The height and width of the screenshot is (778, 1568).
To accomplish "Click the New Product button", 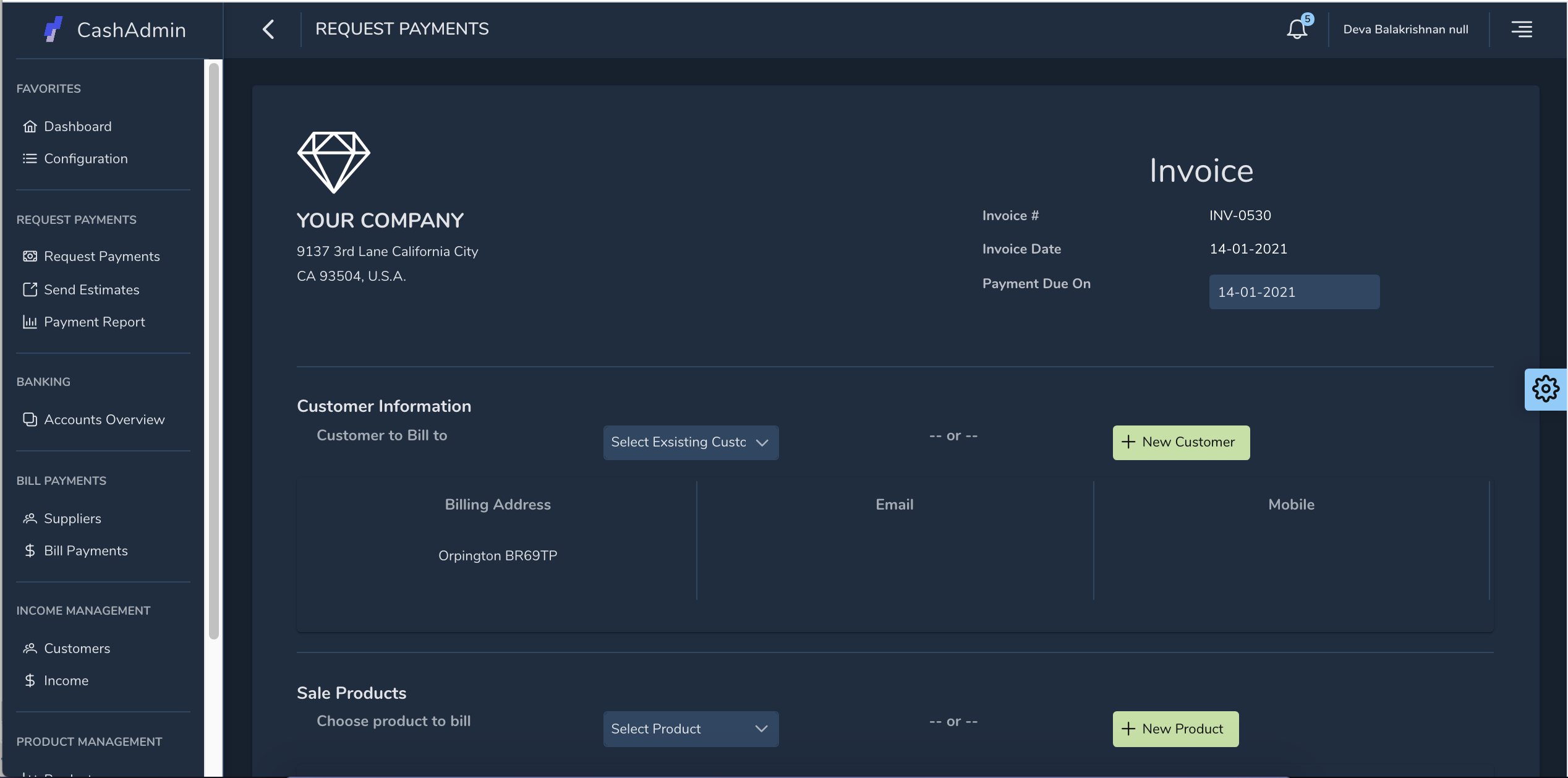I will (1175, 729).
